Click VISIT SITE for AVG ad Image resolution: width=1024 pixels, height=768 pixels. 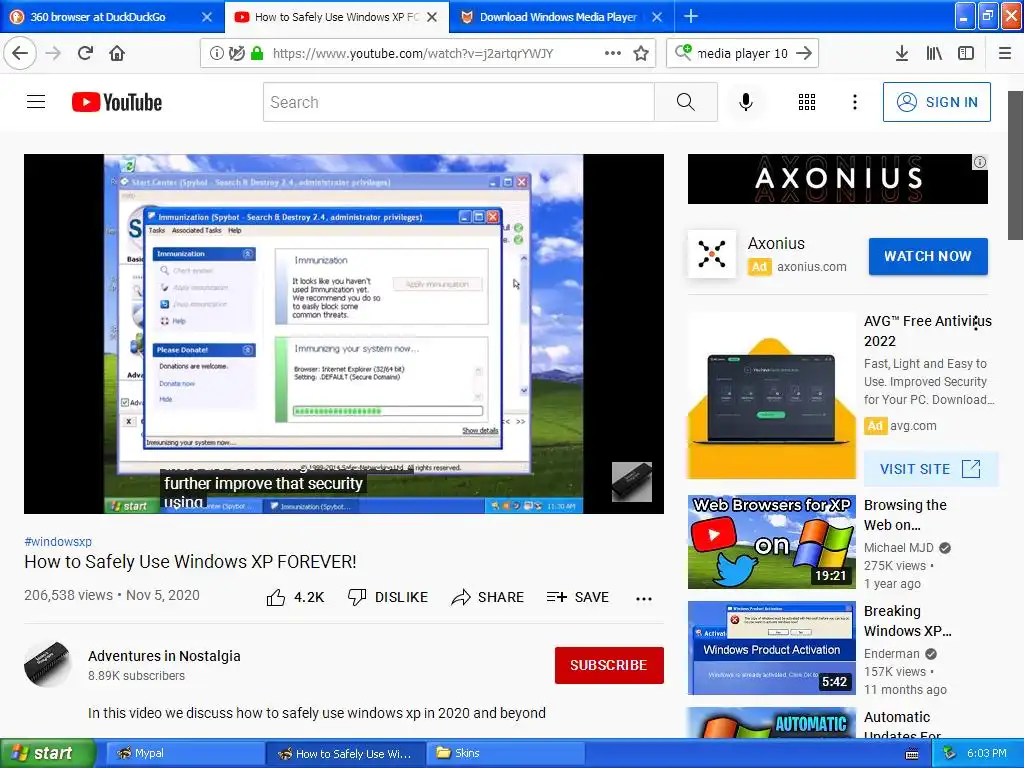[931, 469]
